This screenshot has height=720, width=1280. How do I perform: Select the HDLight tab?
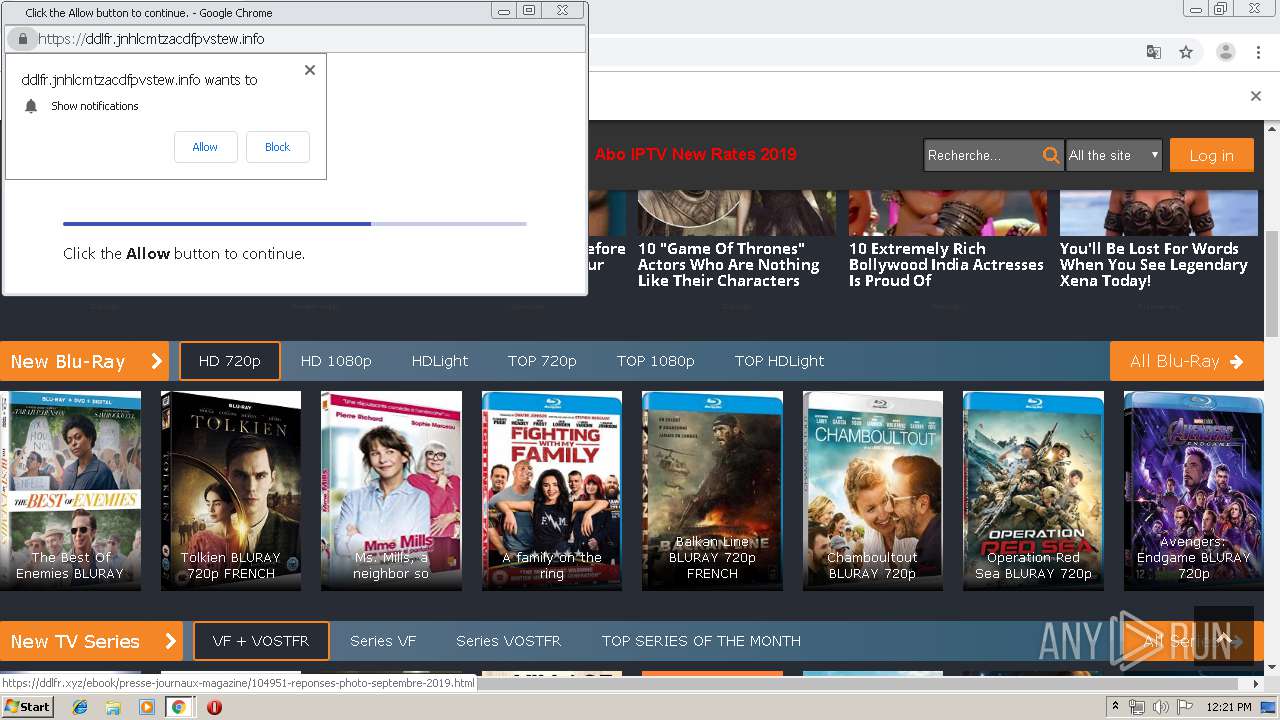point(440,361)
